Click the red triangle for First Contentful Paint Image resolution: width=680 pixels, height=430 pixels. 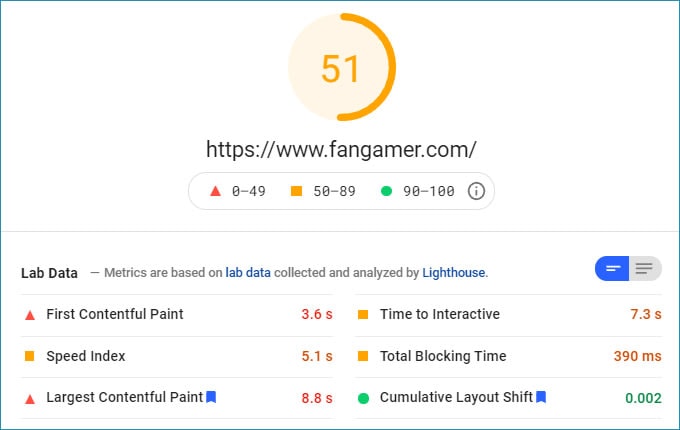(x=30, y=315)
